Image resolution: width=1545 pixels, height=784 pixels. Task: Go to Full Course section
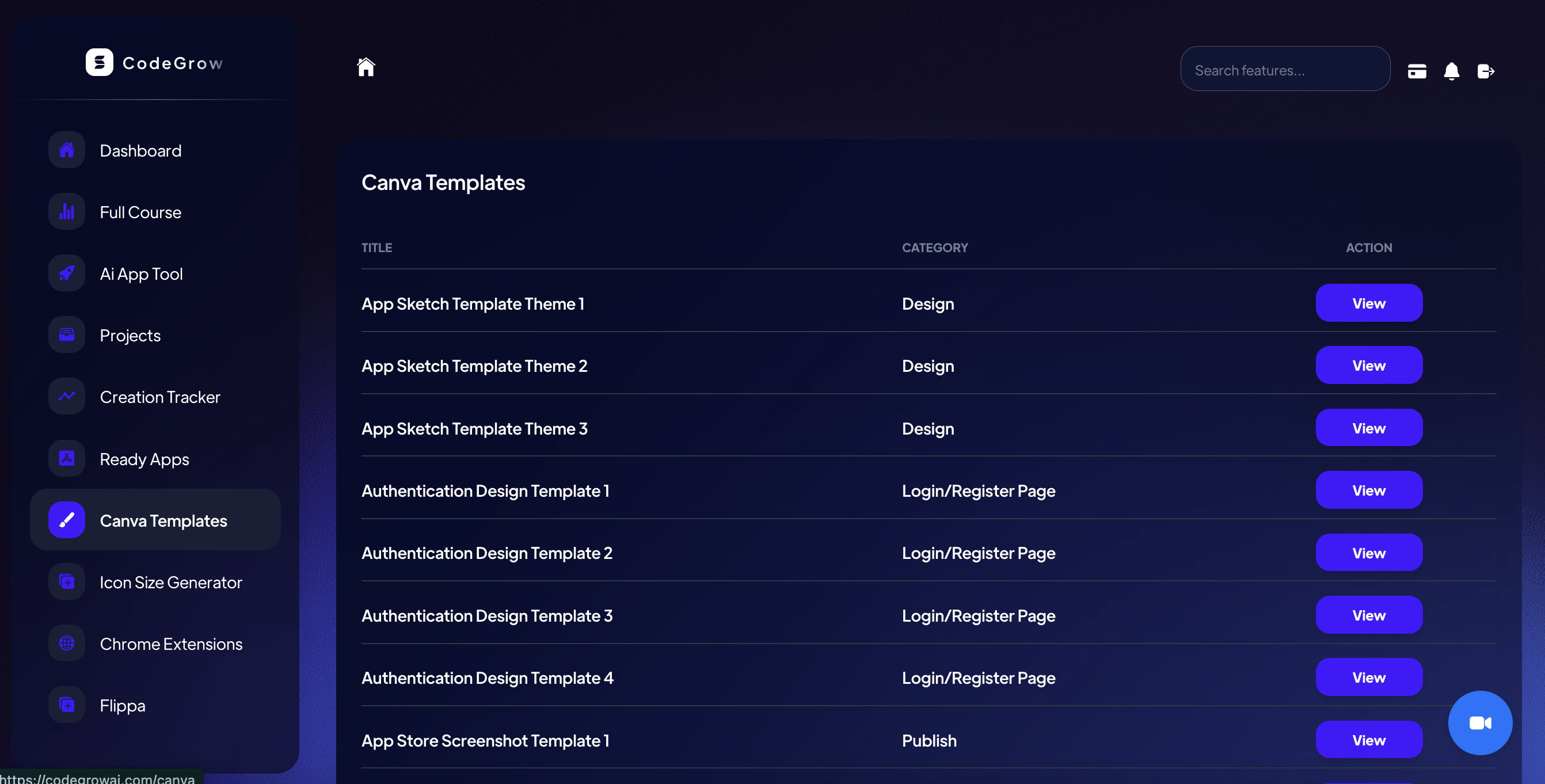pos(140,212)
